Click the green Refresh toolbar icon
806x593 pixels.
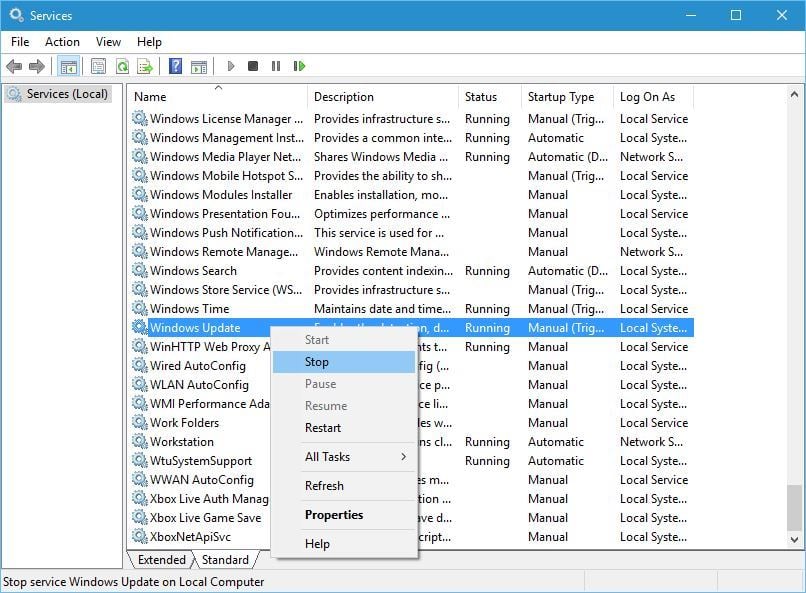pos(122,66)
